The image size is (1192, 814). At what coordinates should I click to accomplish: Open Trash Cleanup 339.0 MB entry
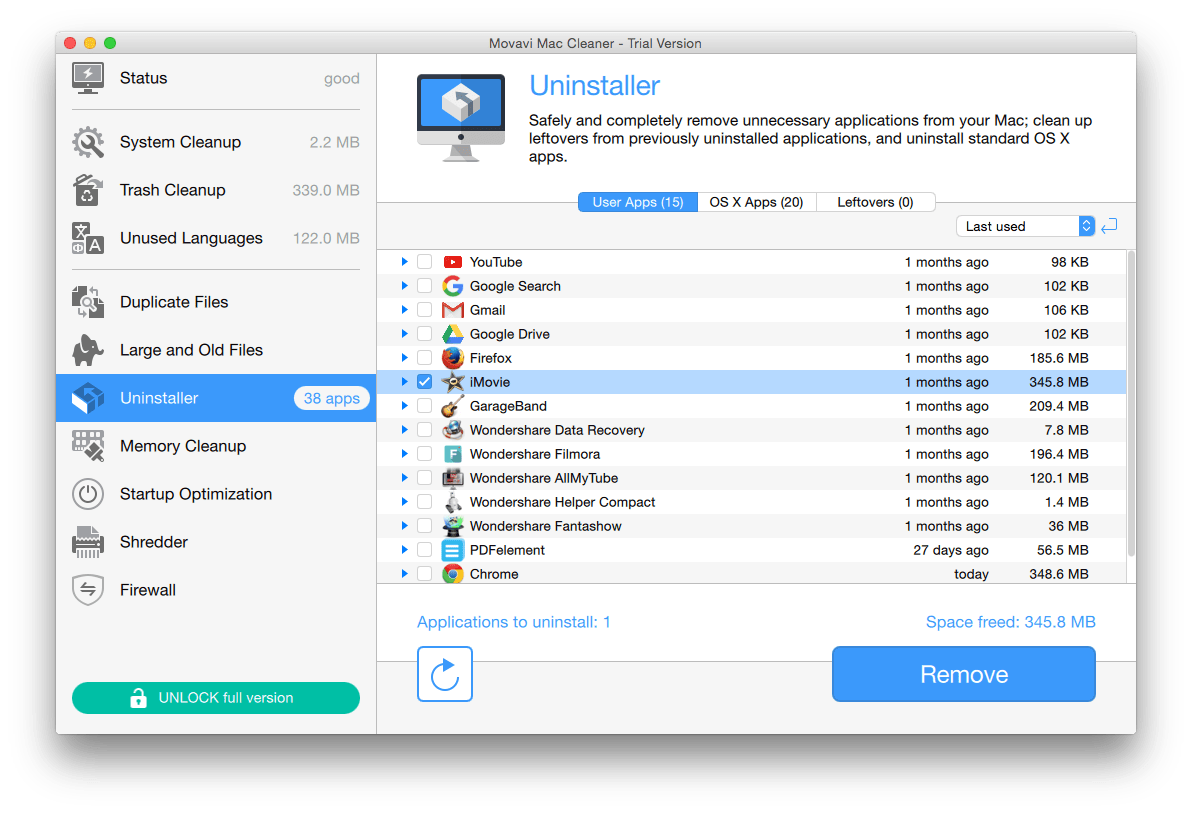216,190
